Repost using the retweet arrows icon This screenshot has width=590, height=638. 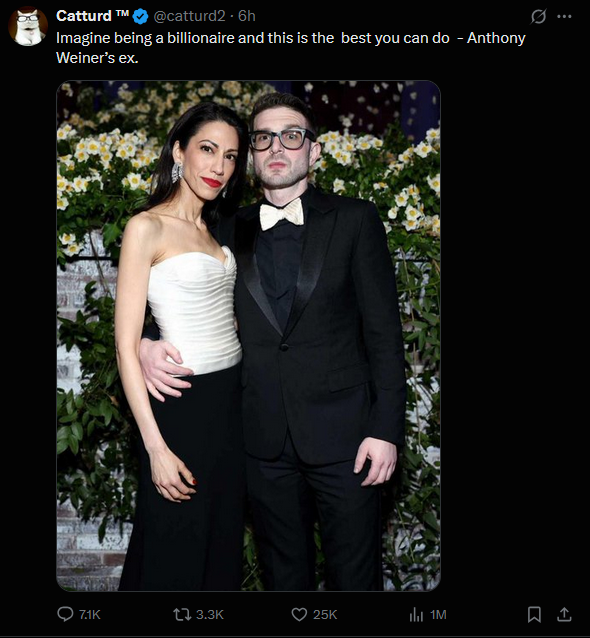pos(182,614)
